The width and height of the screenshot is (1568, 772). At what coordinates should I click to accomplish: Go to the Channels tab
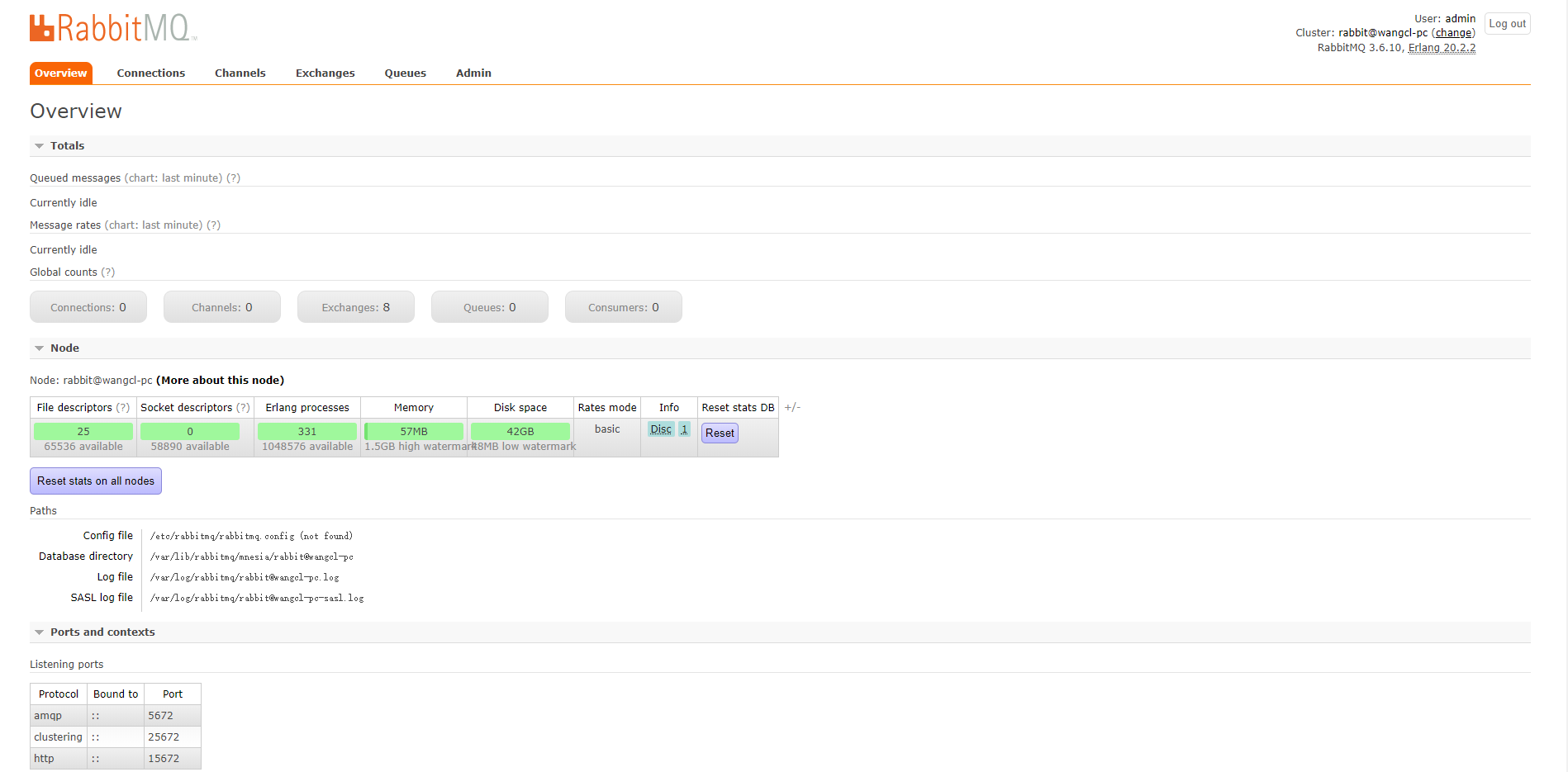(x=240, y=73)
